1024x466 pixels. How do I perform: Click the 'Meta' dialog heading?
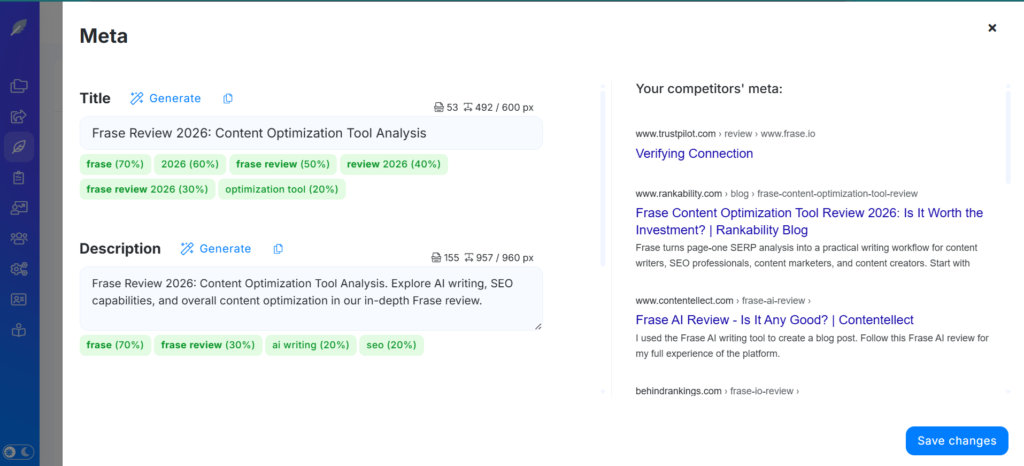pyautogui.click(x=104, y=37)
